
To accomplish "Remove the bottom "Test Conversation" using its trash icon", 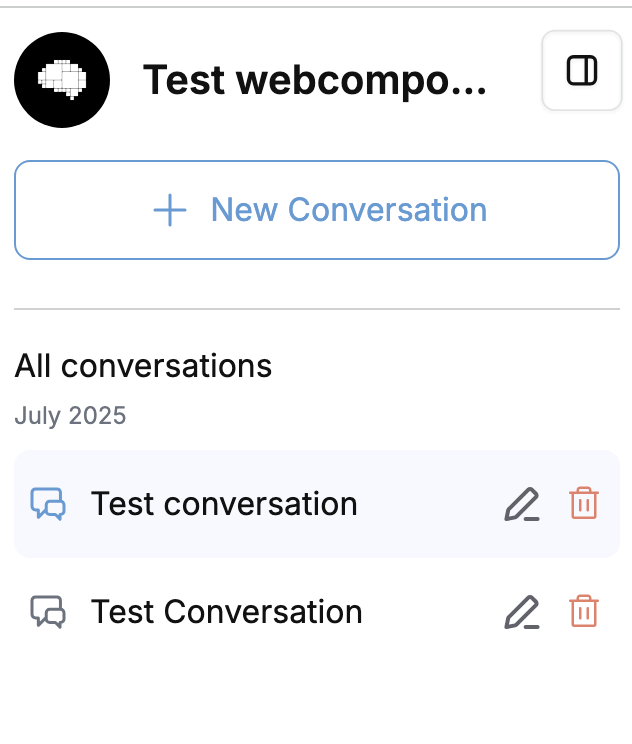I will [x=584, y=611].
